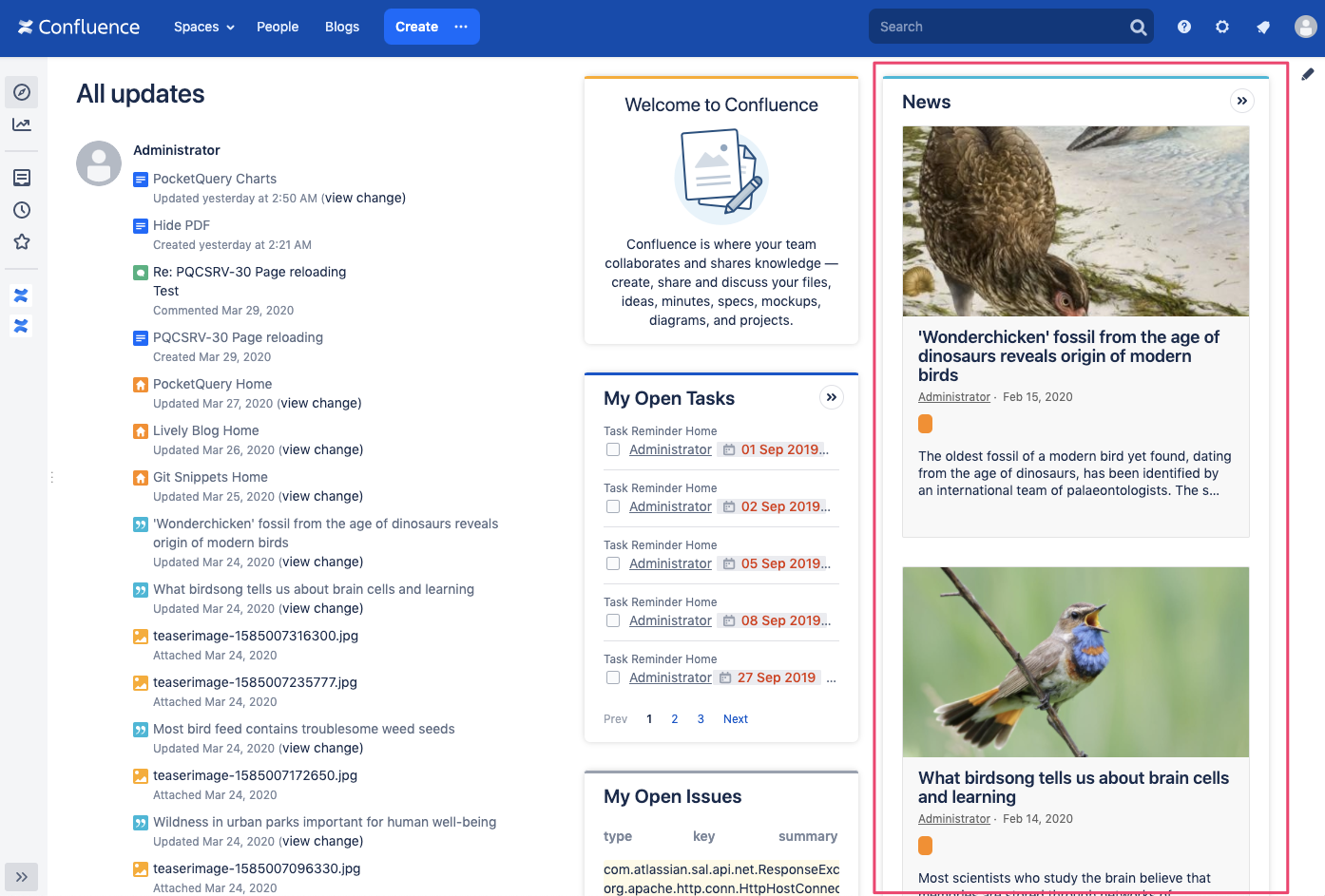Click Prev in open tasks pagination
The width and height of the screenshot is (1325, 896).
615,719
